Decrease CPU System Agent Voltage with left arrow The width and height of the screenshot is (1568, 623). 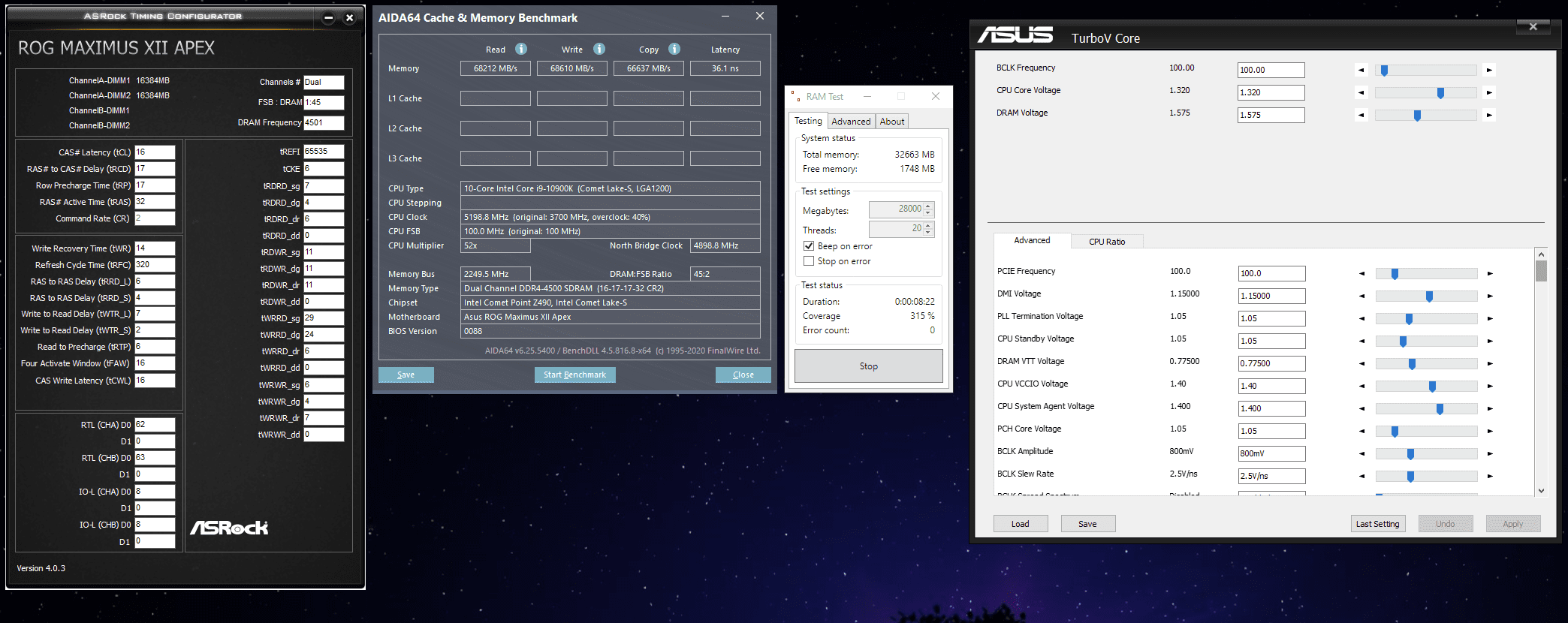[1362, 409]
